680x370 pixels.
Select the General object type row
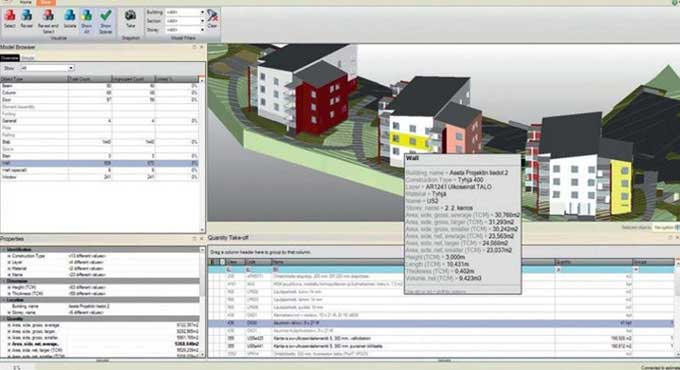tap(99, 121)
